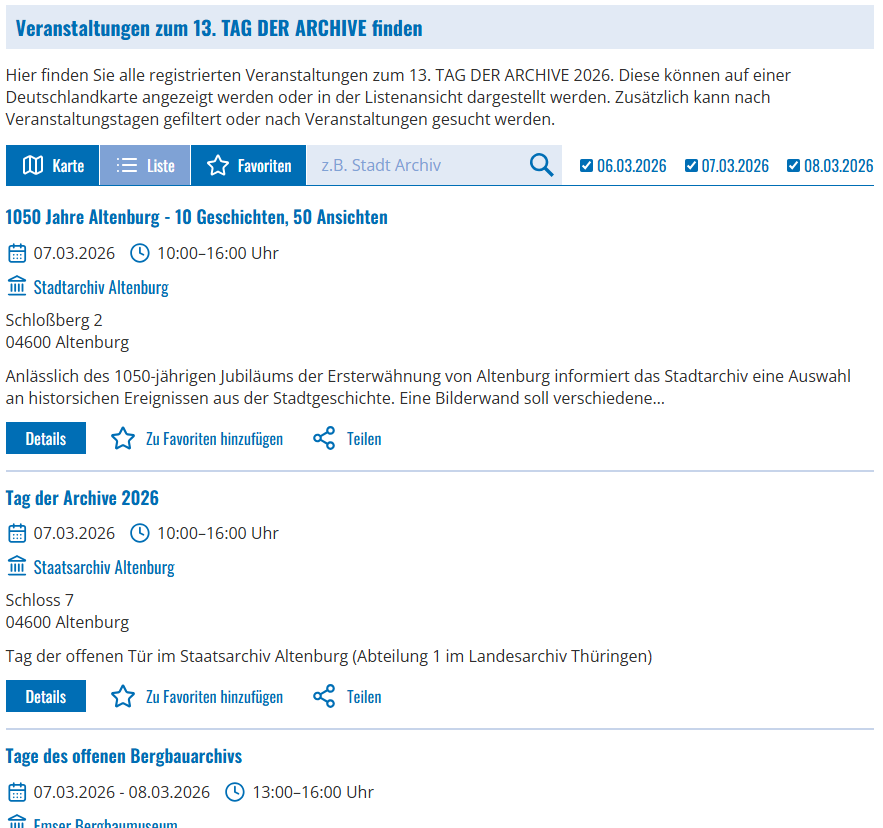Click the 1050 Jahre Altenburg event title

[x=197, y=218]
